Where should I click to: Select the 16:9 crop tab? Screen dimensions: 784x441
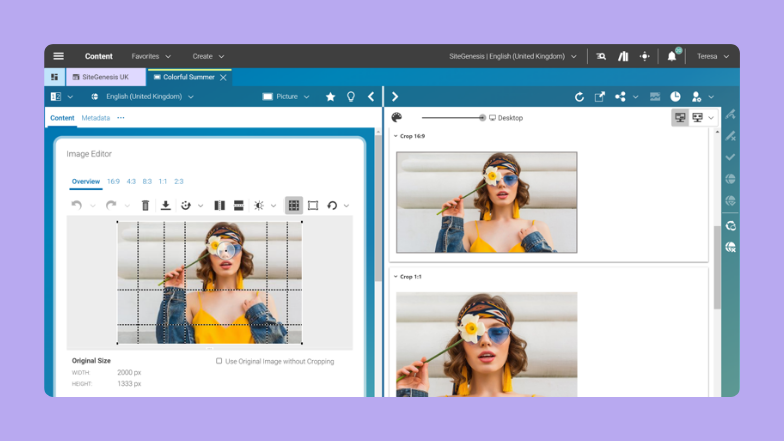(113, 182)
